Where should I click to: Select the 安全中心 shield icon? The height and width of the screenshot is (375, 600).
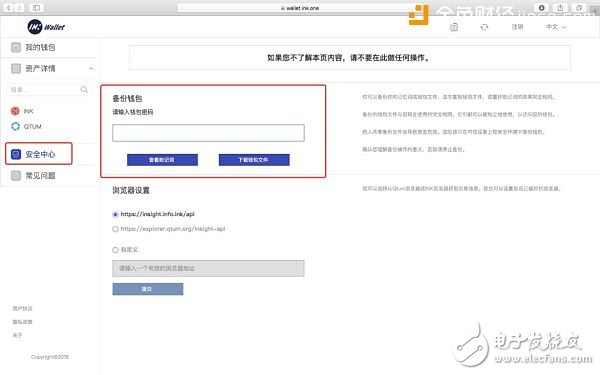[16, 154]
